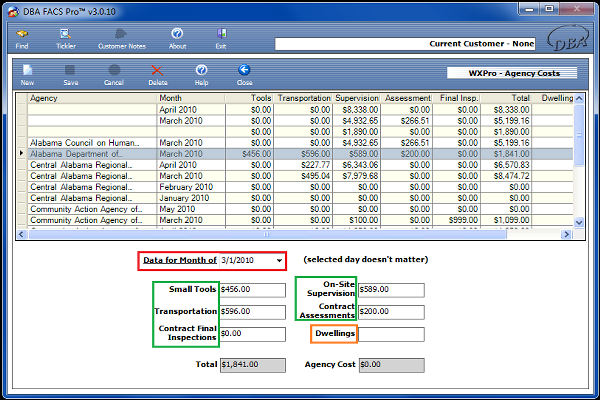The image size is (600, 400).
Task: Click the current-row indicator arrow
Action: tap(21, 153)
